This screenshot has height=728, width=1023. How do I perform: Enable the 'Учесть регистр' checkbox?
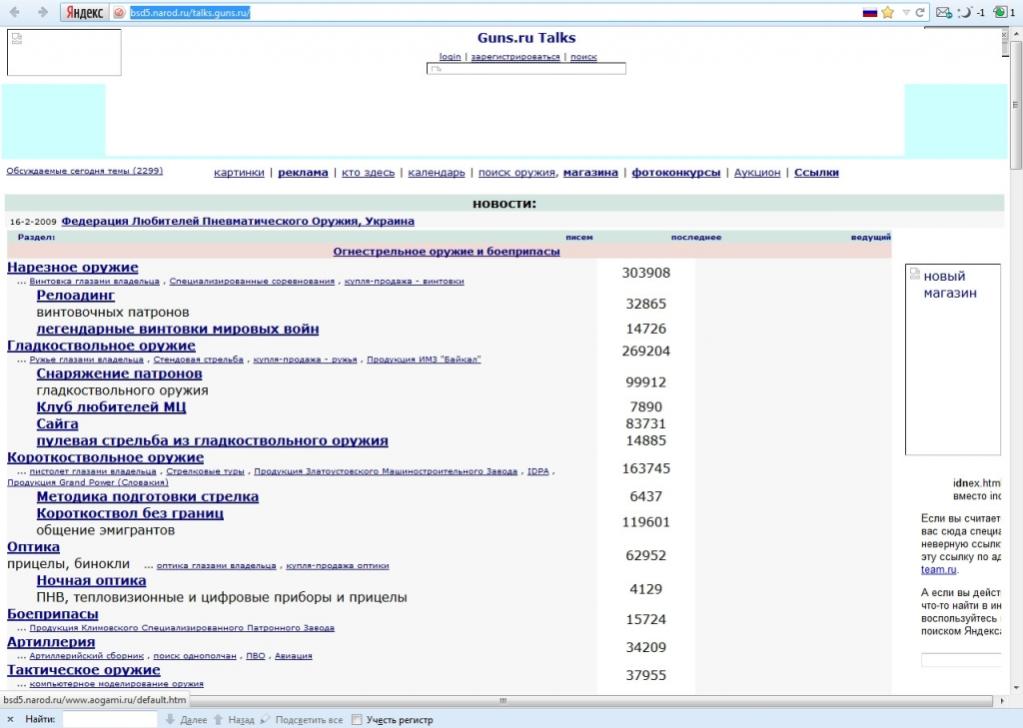click(357, 719)
